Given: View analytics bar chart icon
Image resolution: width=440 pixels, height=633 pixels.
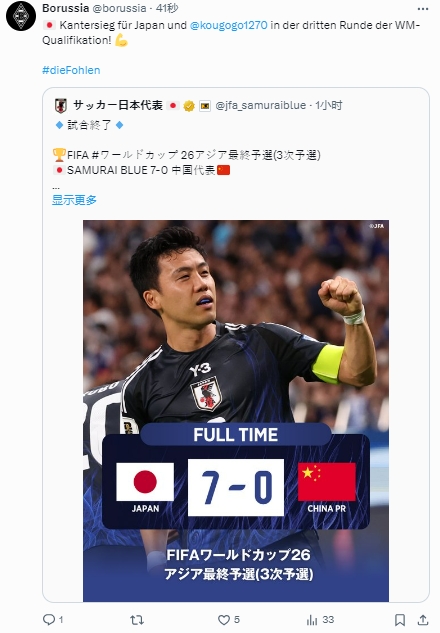Looking at the screenshot, I should (312, 619).
